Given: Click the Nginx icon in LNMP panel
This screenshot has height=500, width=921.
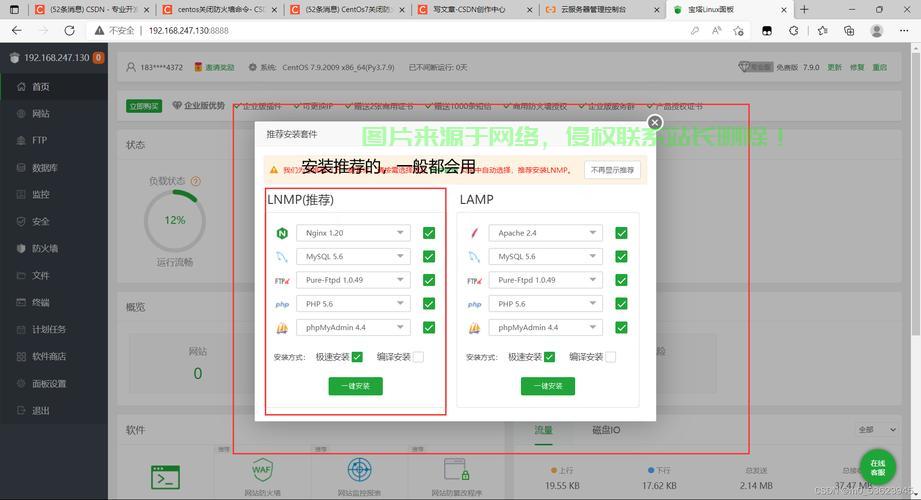Looking at the screenshot, I should pyautogui.click(x=282, y=233).
